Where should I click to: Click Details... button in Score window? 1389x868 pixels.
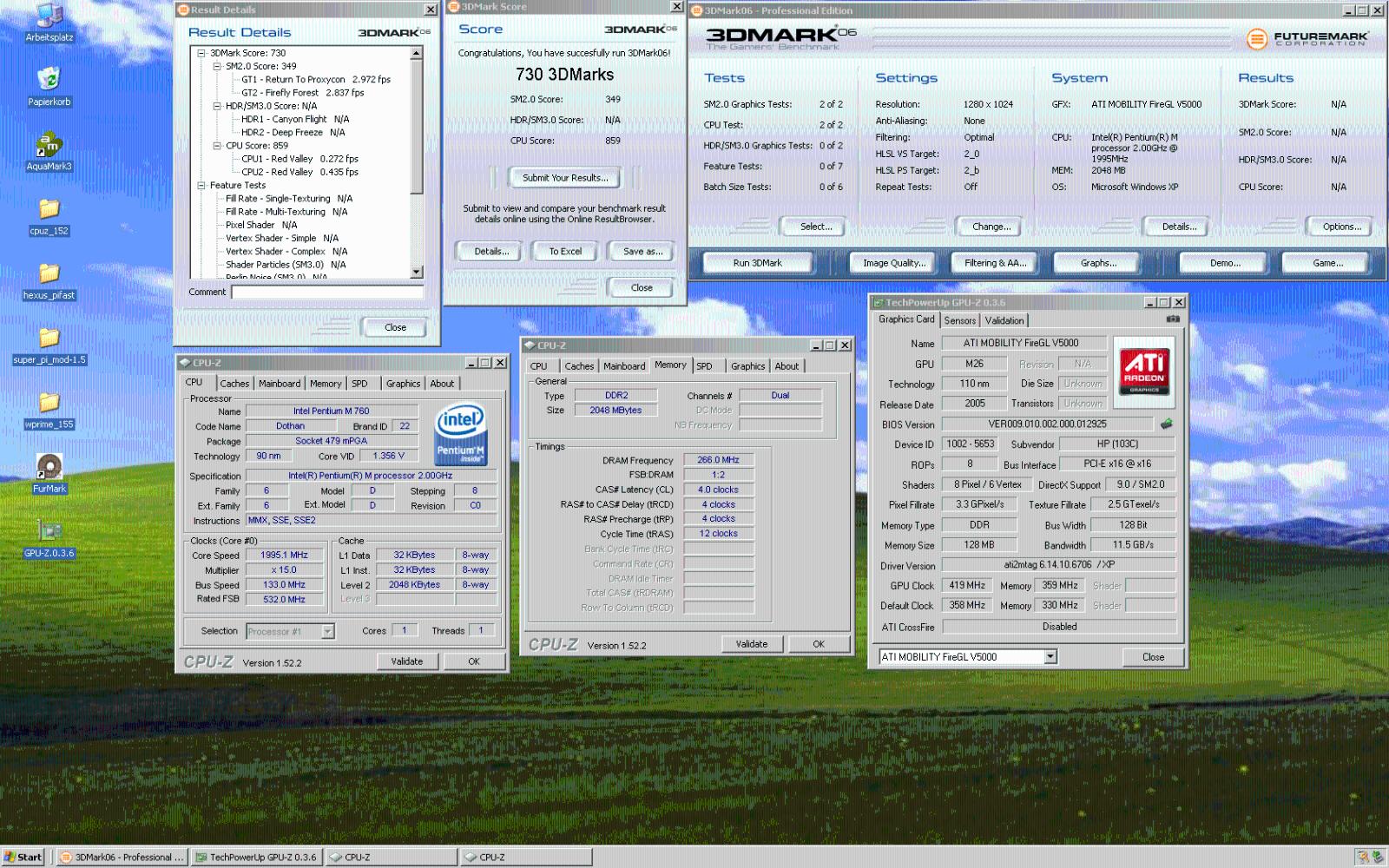click(x=490, y=252)
